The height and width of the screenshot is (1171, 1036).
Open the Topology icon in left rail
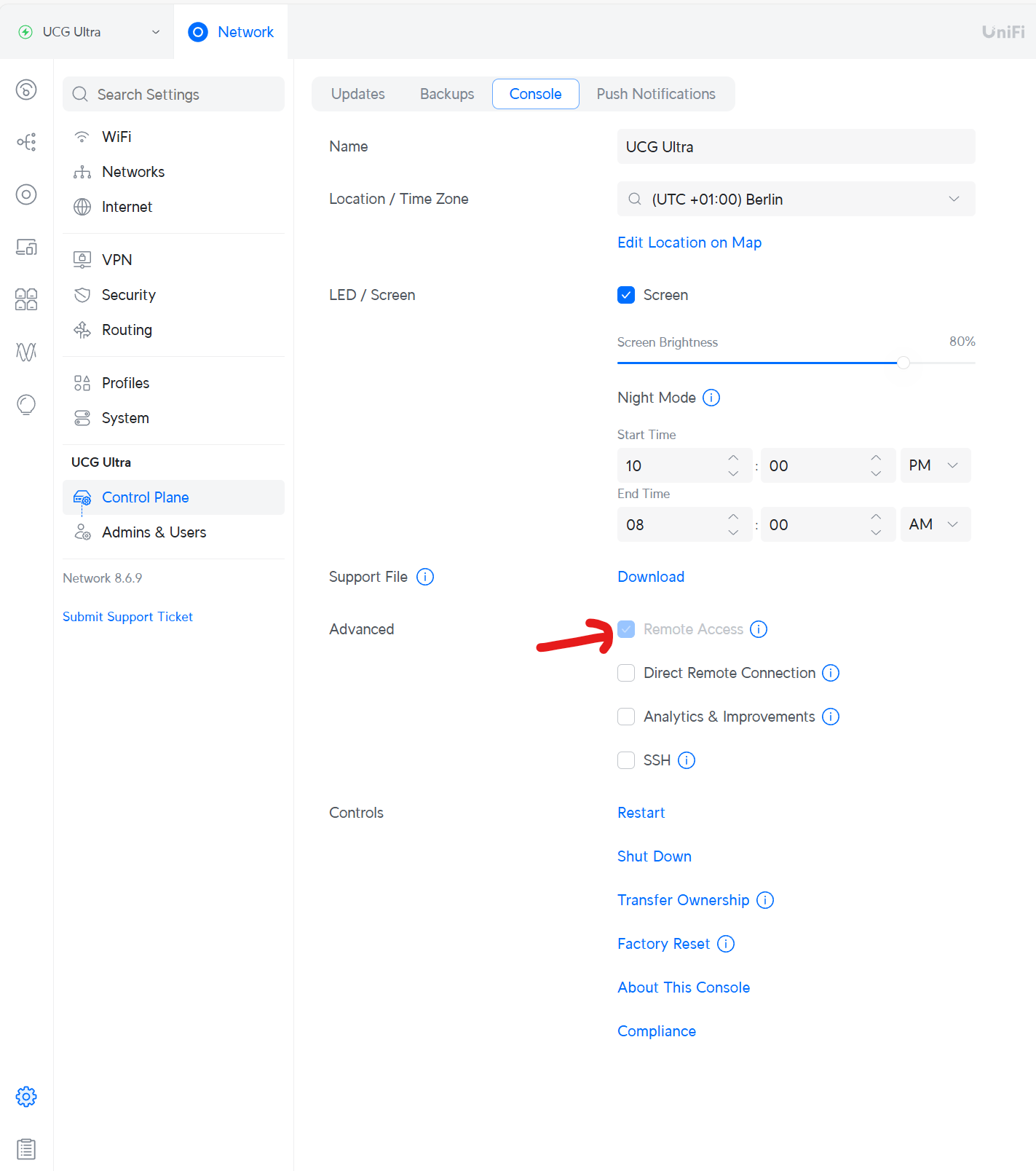pos(26,142)
